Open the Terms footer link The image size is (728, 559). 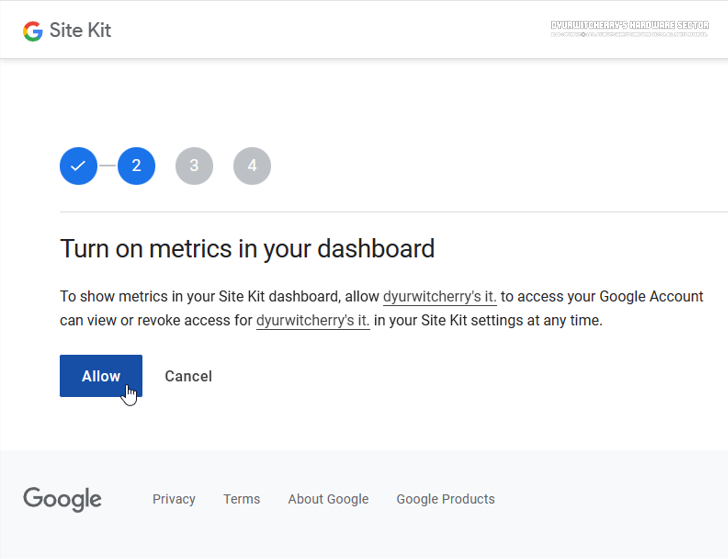tap(241, 499)
